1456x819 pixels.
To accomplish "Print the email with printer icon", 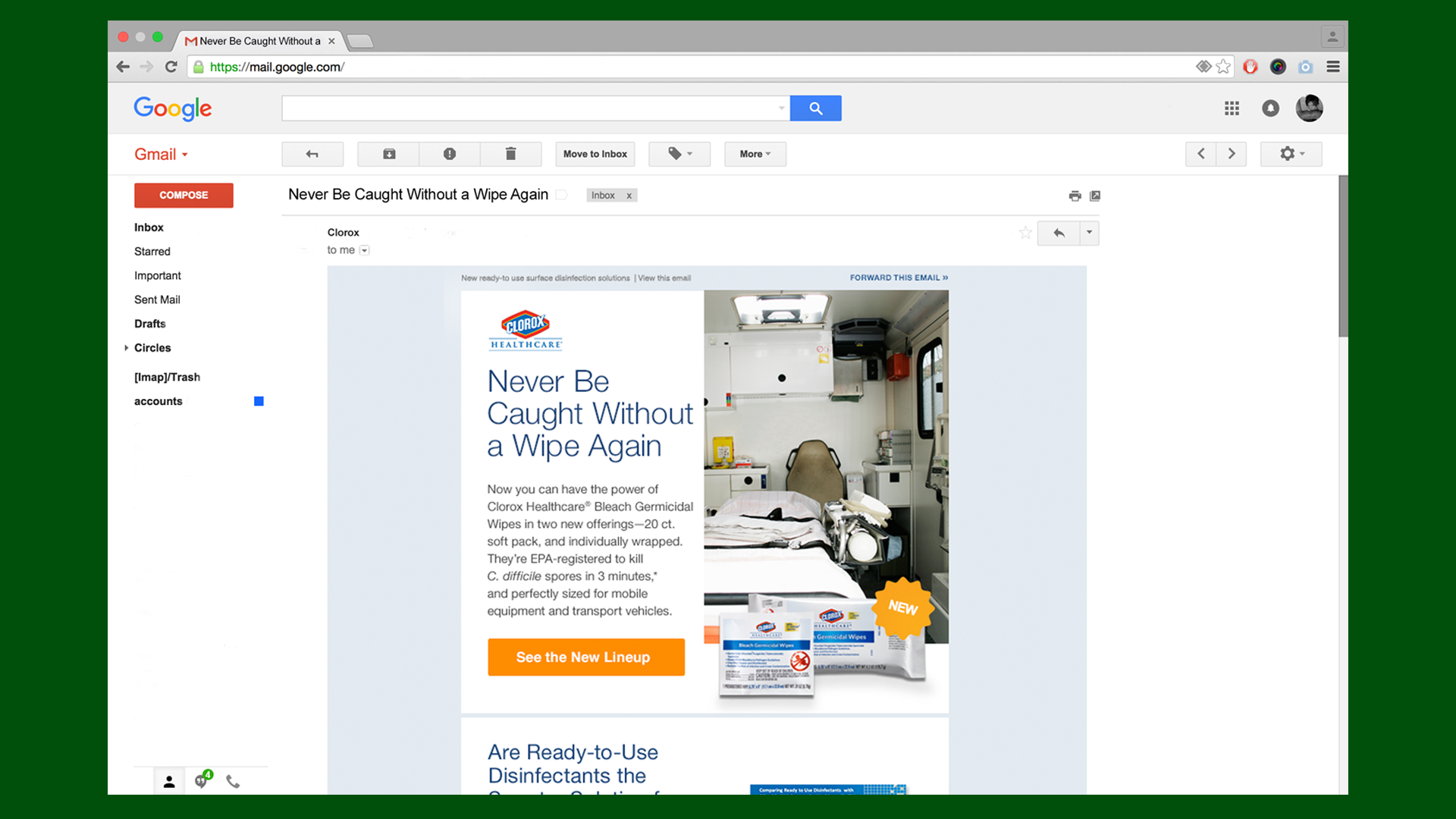I will point(1075,196).
